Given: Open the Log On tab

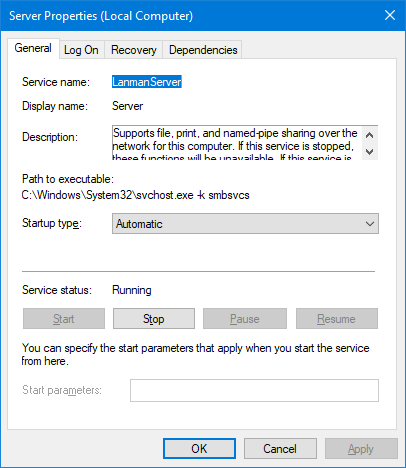Looking at the screenshot, I should 82,50.
